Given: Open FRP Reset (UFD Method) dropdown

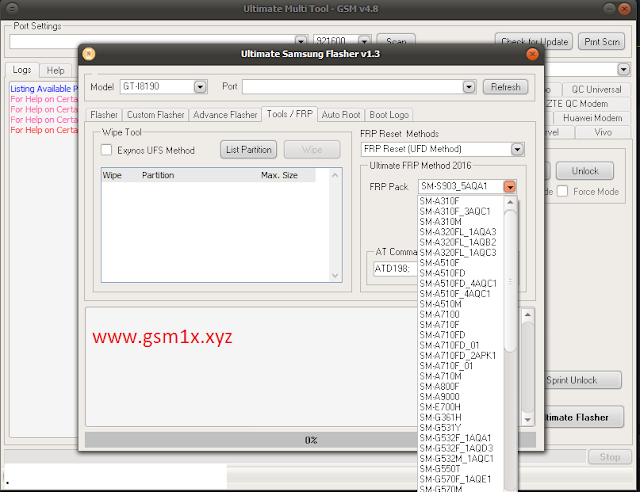Looking at the screenshot, I should pyautogui.click(x=517, y=149).
